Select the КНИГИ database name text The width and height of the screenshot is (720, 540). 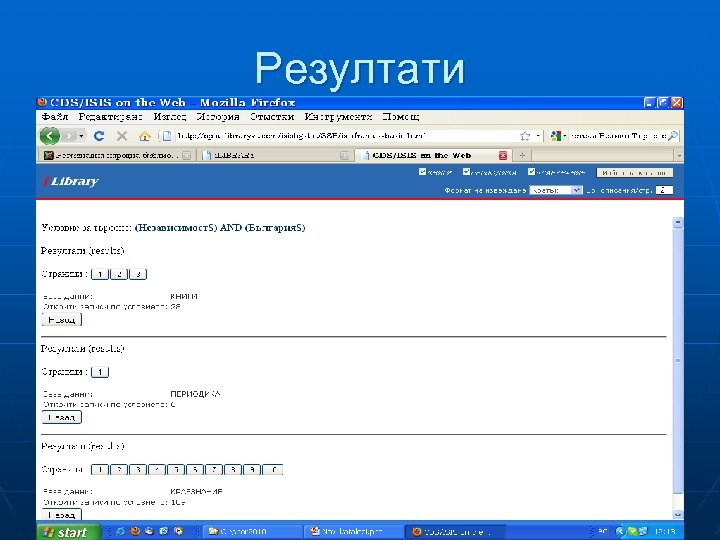(x=184, y=296)
